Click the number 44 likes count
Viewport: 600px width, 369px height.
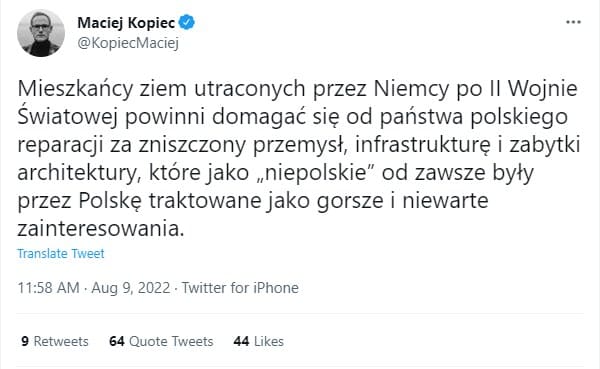(x=241, y=341)
